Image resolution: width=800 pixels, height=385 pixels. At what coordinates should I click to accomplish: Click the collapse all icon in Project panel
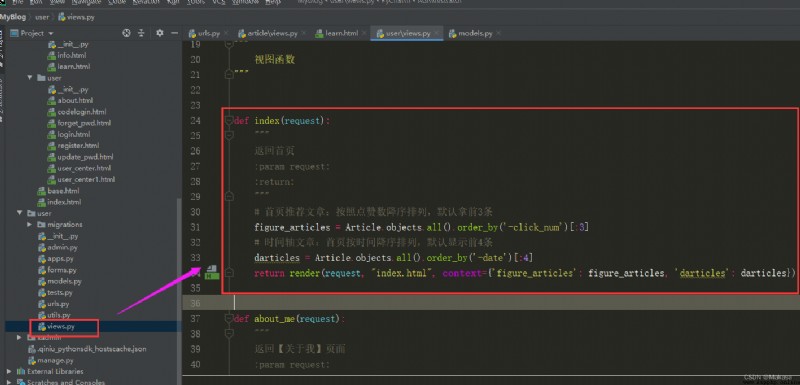[x=141, y=33]
